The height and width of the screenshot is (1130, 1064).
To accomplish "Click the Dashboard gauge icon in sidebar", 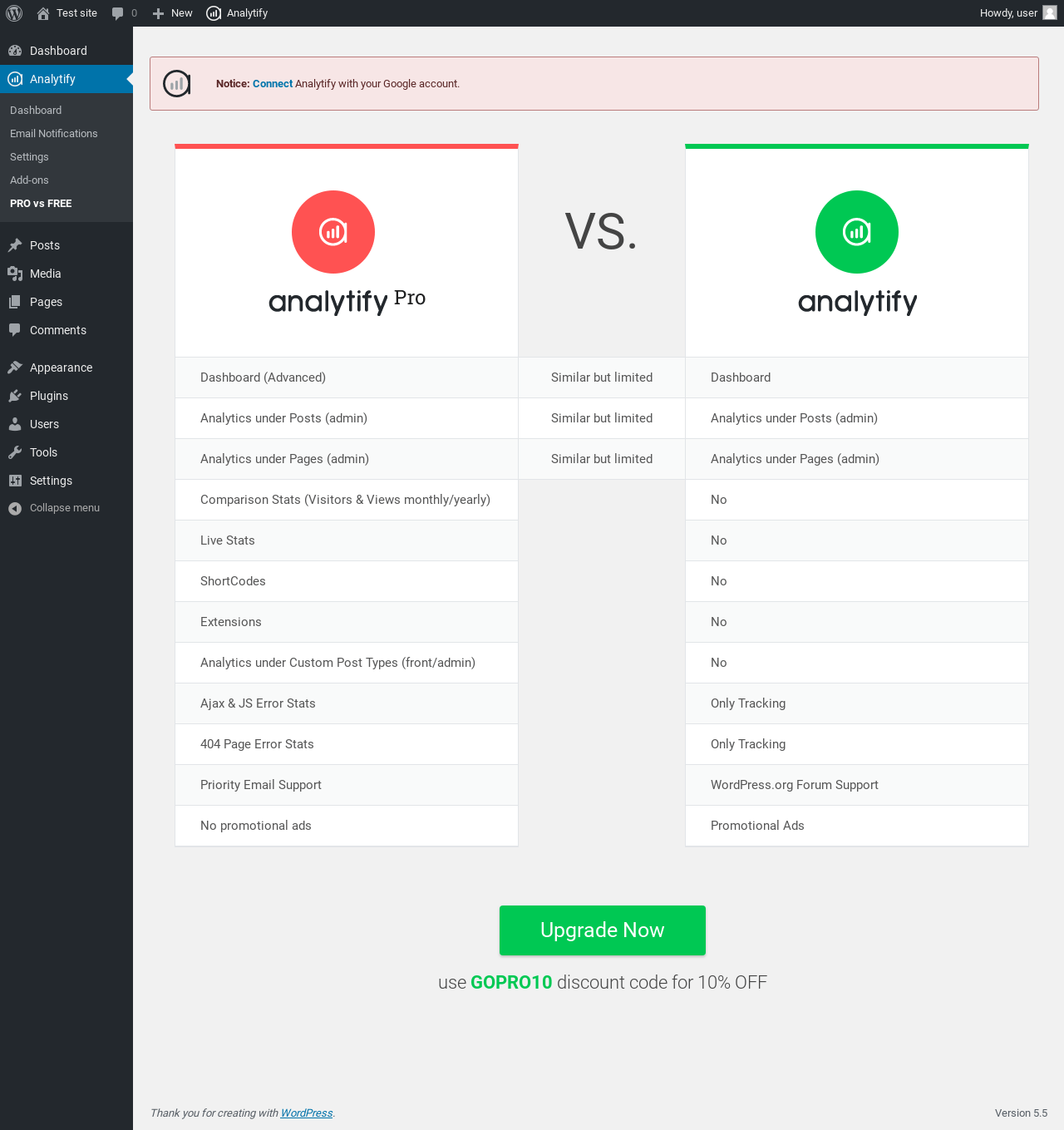I will 15,51.
